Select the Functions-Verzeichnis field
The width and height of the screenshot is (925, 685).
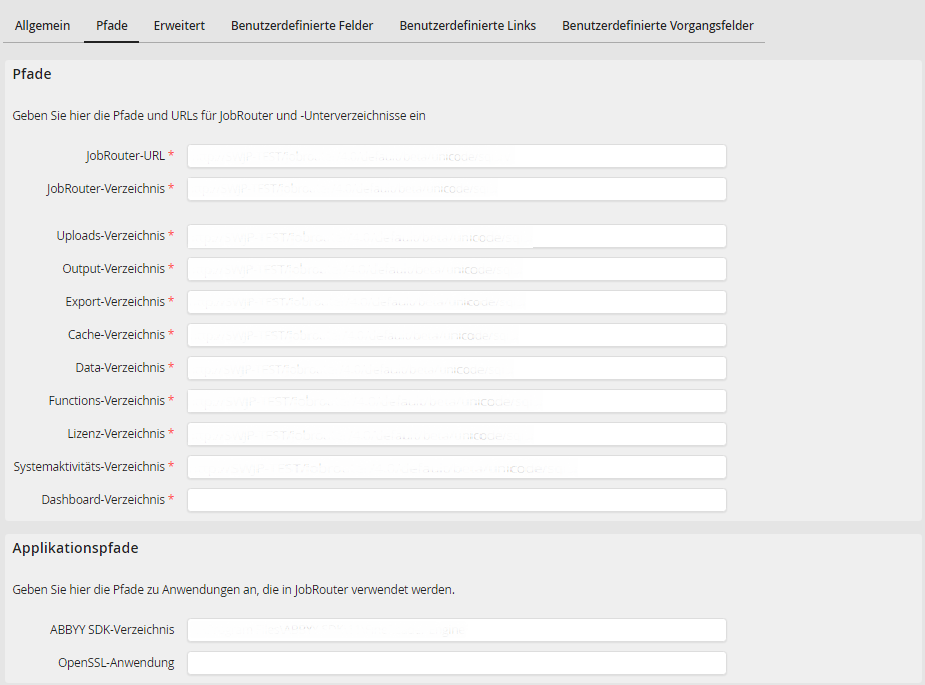(x=456, y=401)
